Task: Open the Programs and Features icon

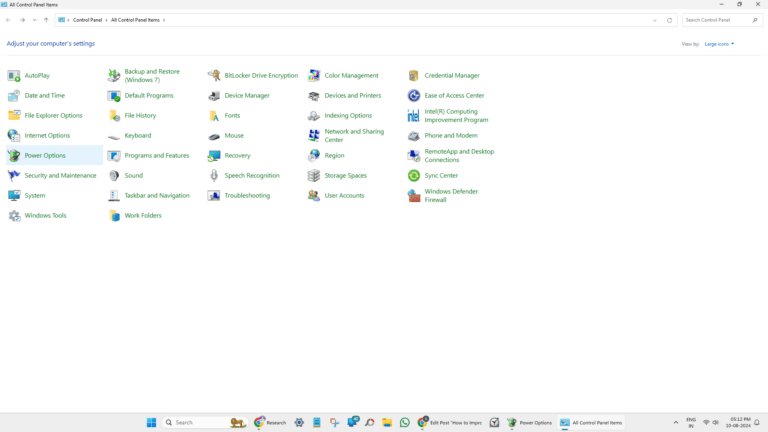Action: [114, 156]
